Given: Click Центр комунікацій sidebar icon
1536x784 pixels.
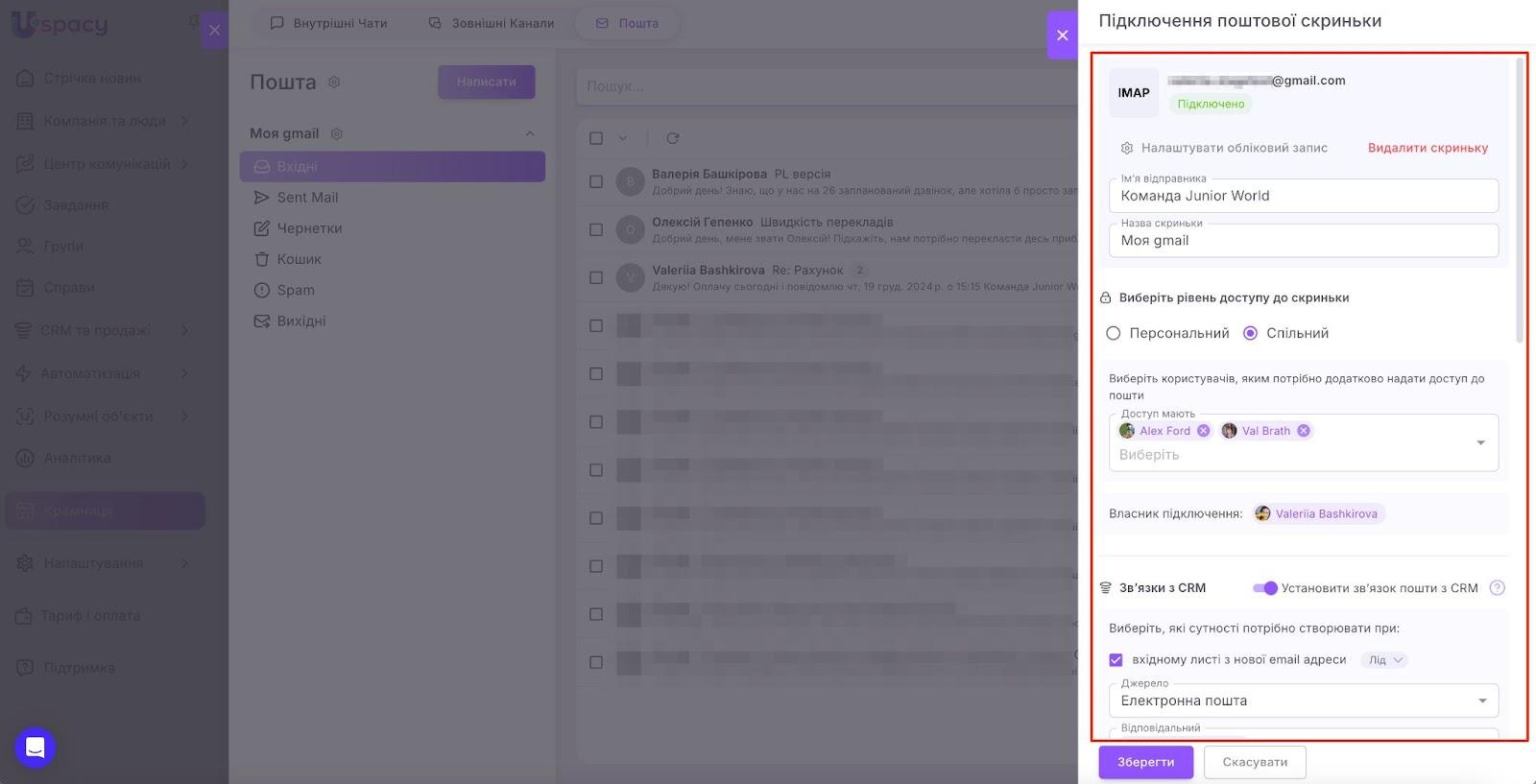Looking at the screenshot, I should click(25, 164).
